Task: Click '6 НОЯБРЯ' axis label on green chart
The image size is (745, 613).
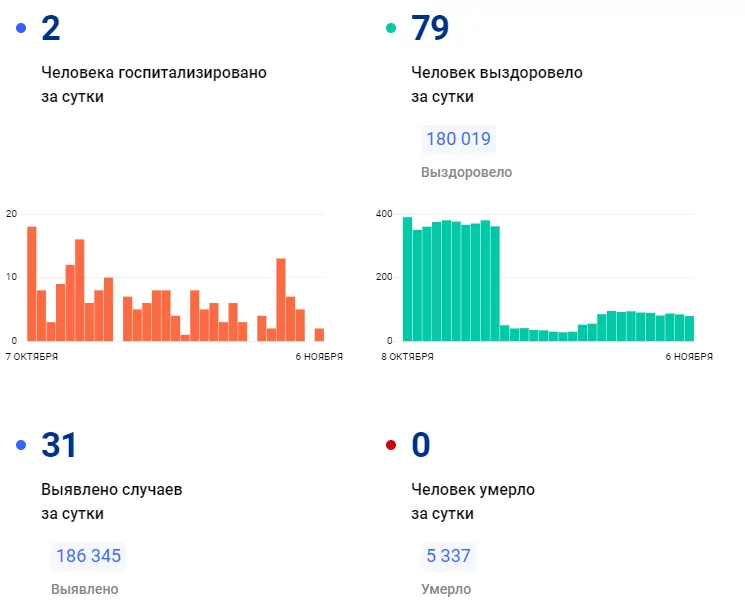Action: pyautogui.click(x=689, y=357)
